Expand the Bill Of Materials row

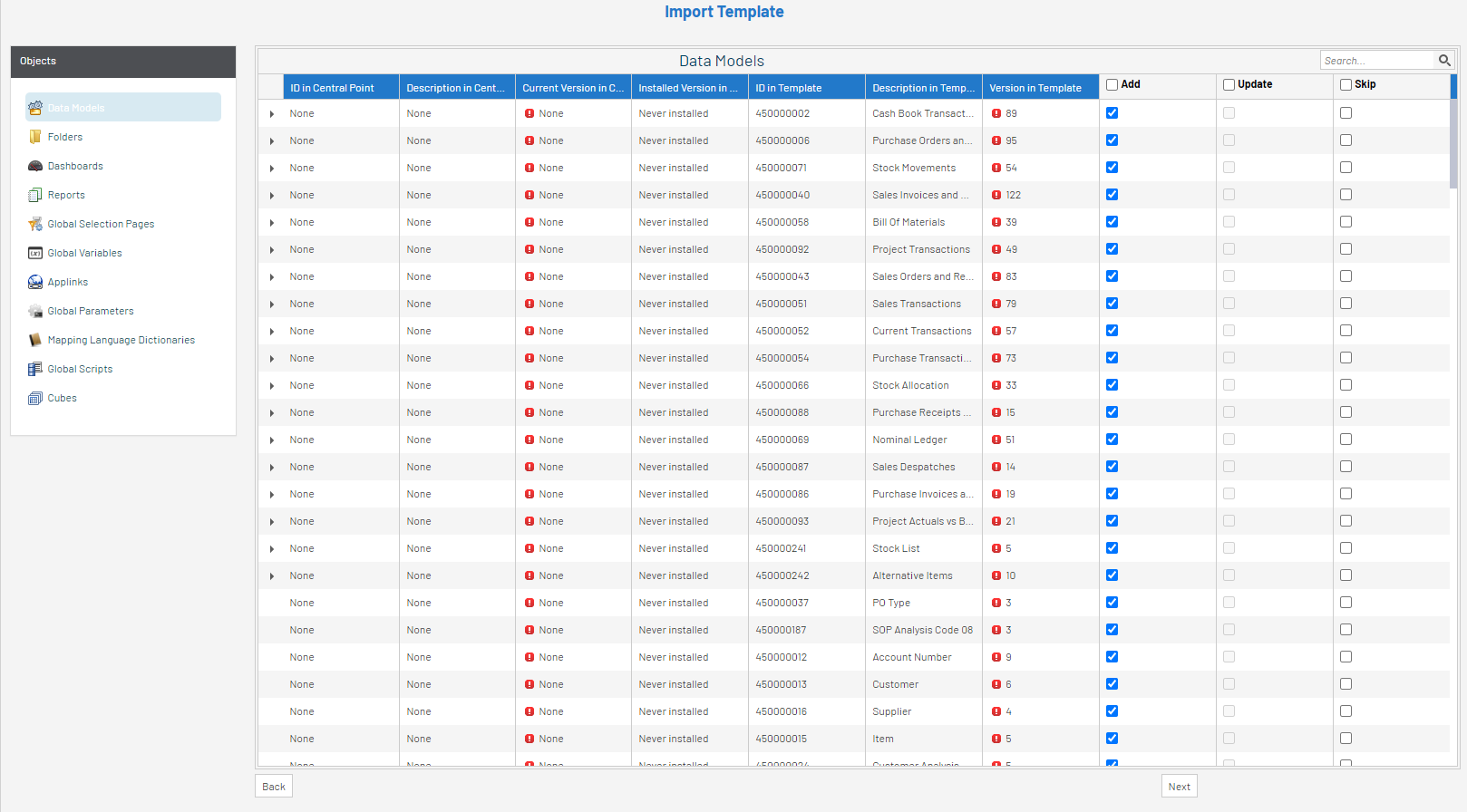pos(272,223)
